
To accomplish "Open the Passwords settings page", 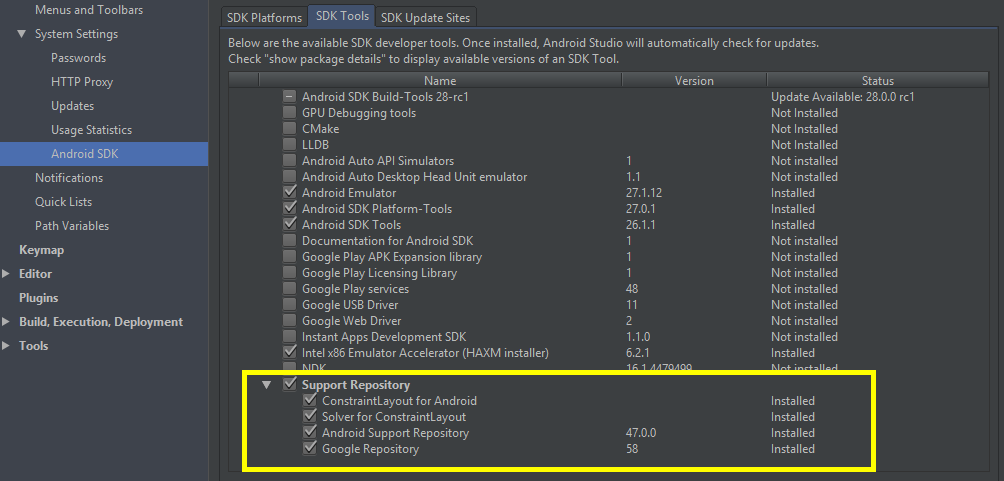I will coord(79,58).
